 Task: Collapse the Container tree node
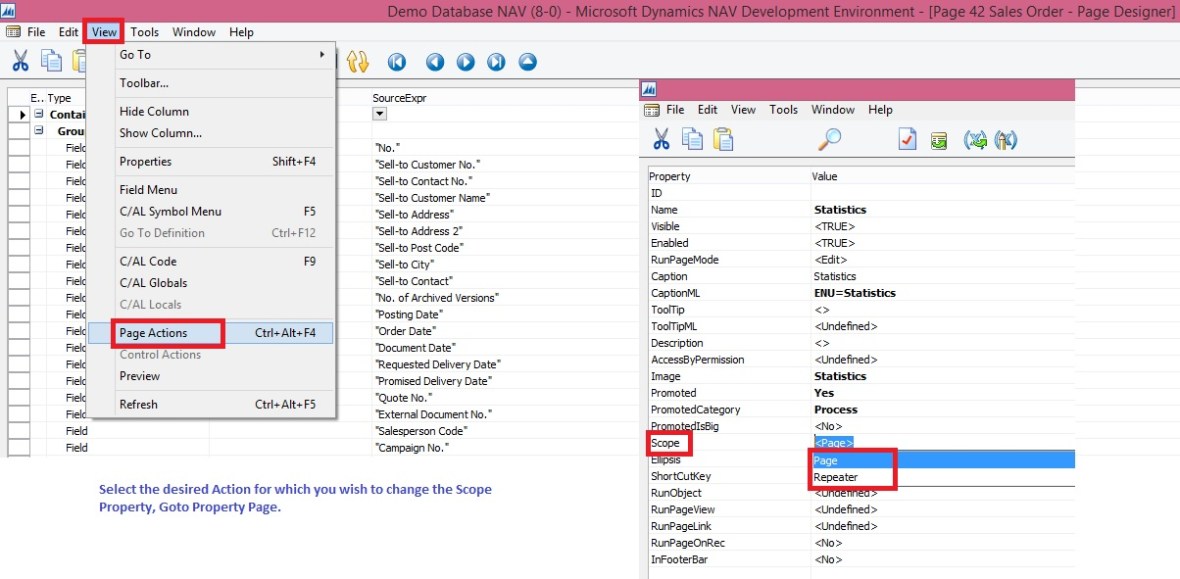coord(38,115)
